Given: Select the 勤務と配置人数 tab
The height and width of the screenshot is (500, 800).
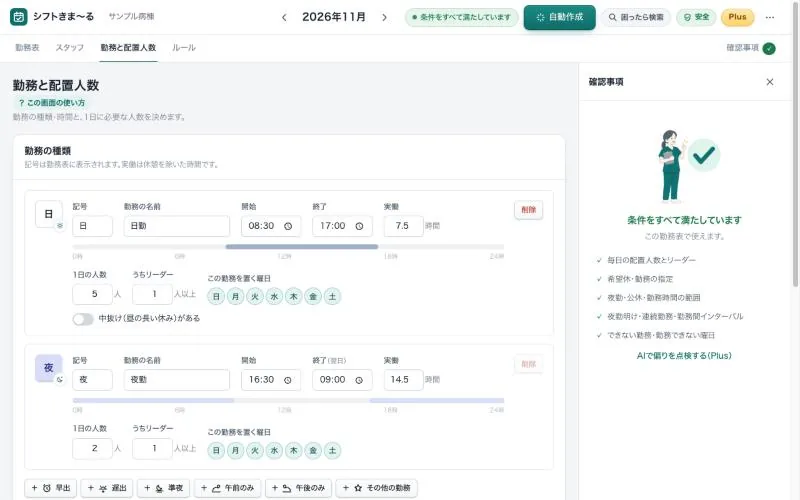Looking at the screenshot, I should [x=128, y=48].
